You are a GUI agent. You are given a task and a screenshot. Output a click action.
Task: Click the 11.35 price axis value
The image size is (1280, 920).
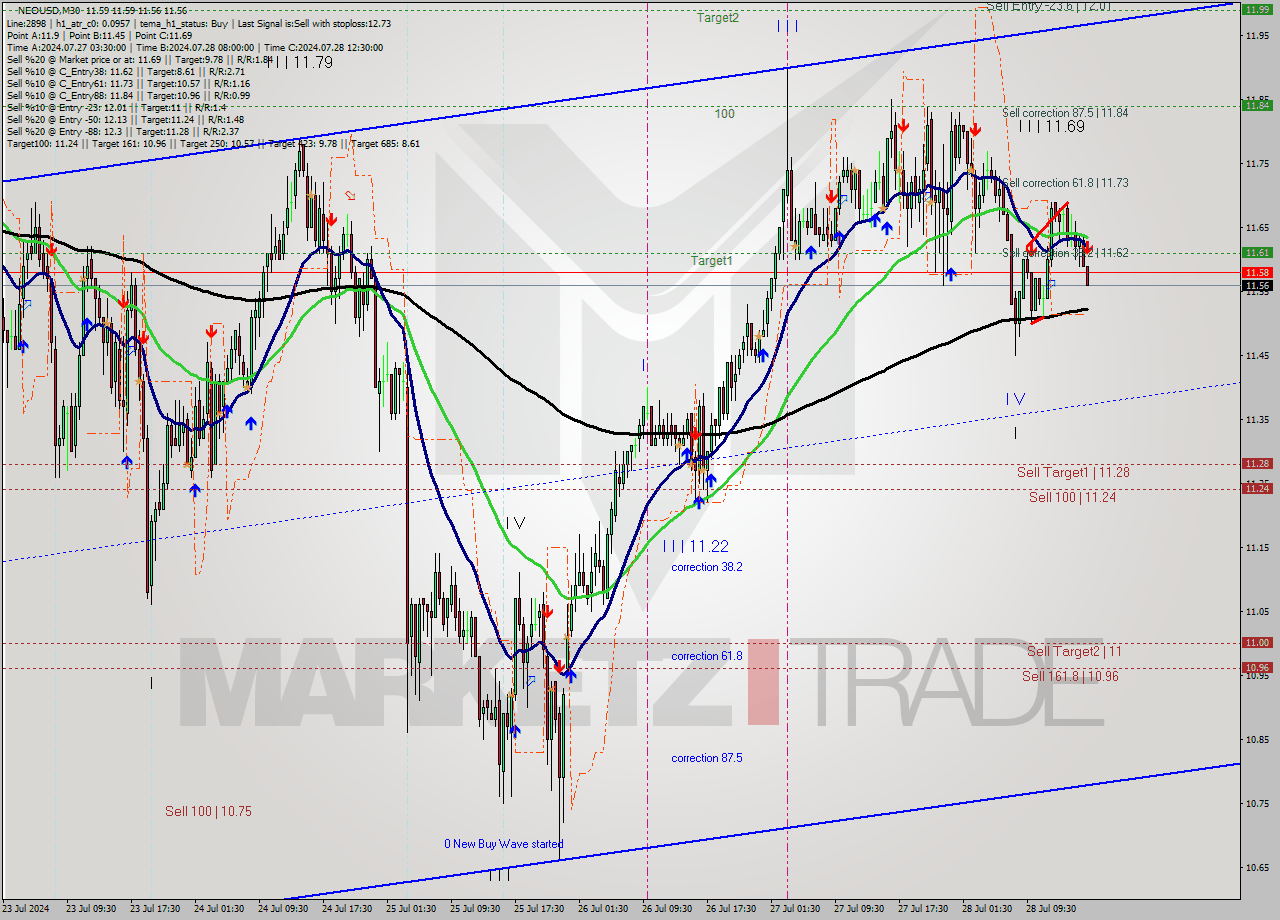pyautogui.click(x=1258, y=419)
